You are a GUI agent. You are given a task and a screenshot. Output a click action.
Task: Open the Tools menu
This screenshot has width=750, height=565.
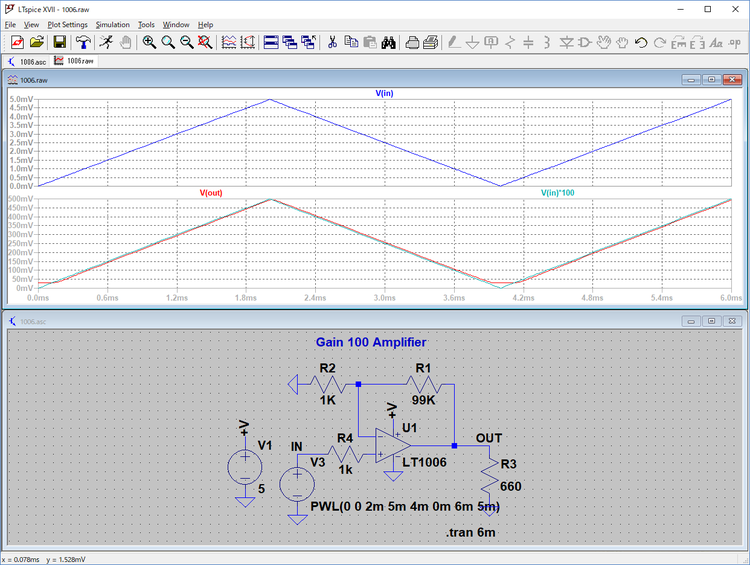pyautogui.click(x=146, y=24)
